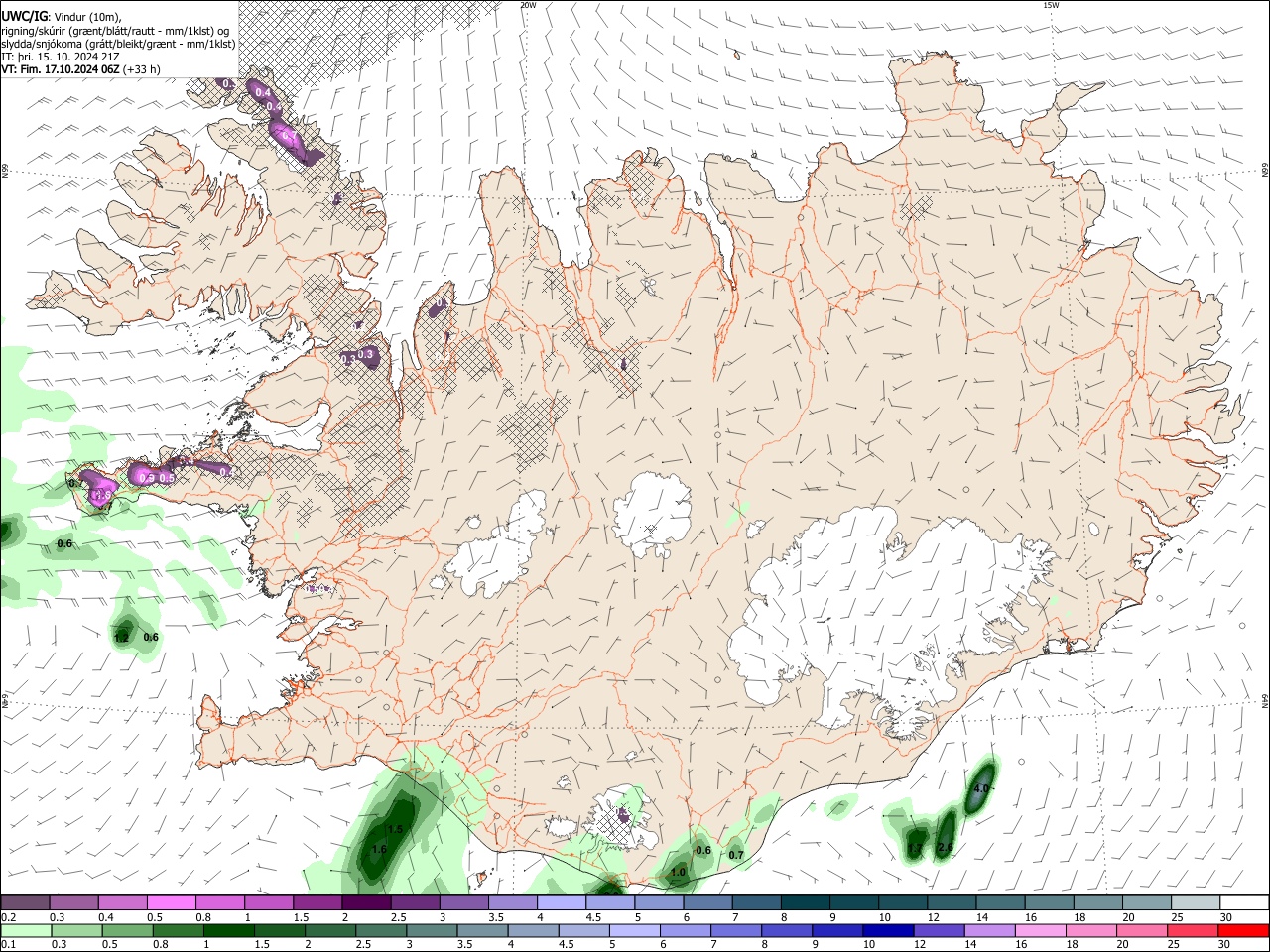
Task: Click the deep navy blue swatch, lower legend row
Action: click(x=887, y=931)
